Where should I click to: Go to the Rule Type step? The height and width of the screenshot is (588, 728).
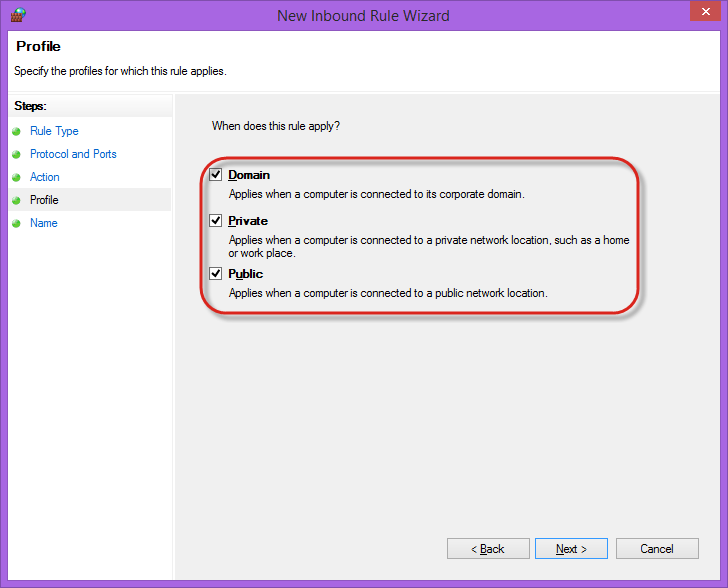pos(54,131)
